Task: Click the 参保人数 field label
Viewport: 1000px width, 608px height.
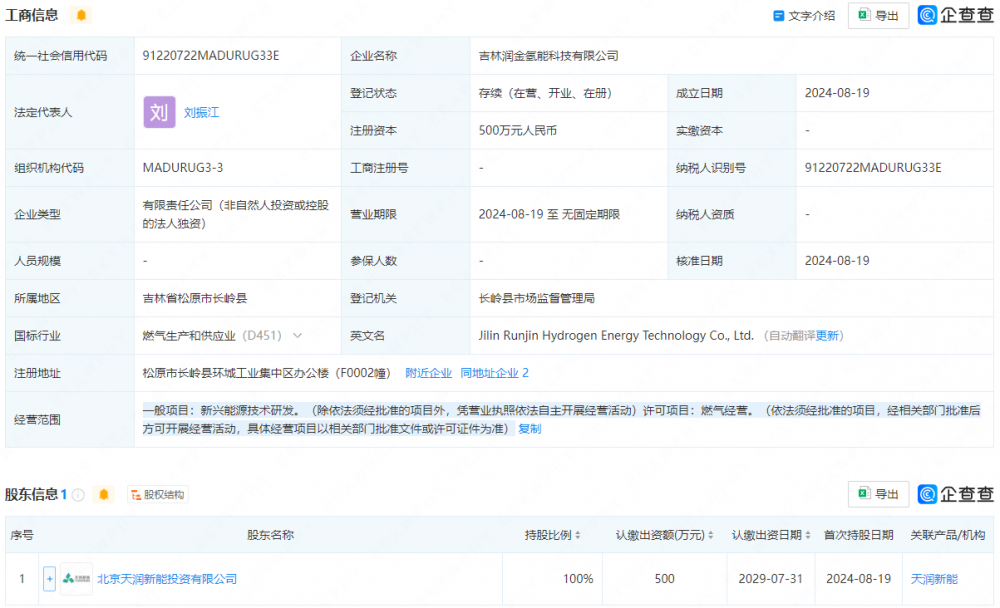Action: click(x=373, y=261)
